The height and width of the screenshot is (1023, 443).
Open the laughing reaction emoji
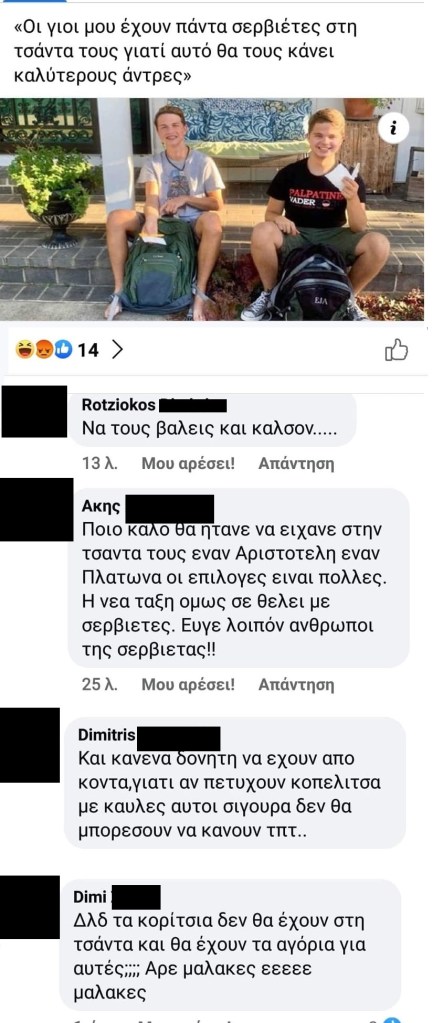pos(24,350)
